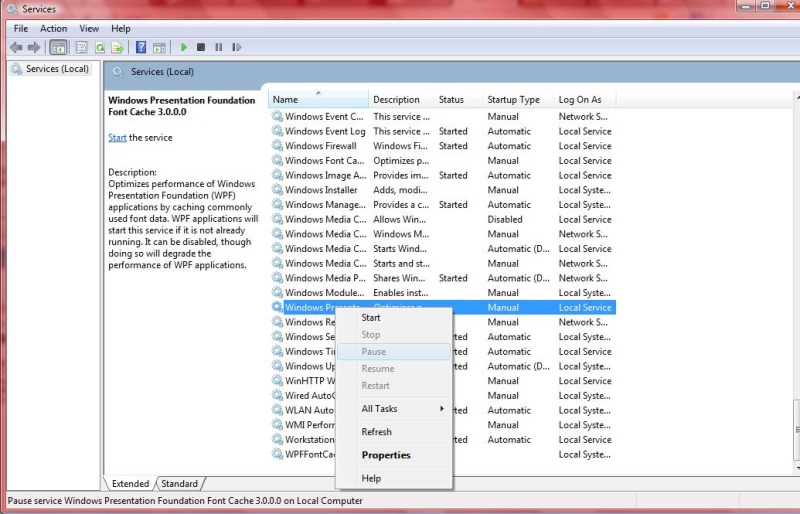Click the gear icon of WinHTTP row
This screenshot has width=800, height=514.
tap(277, 380)
